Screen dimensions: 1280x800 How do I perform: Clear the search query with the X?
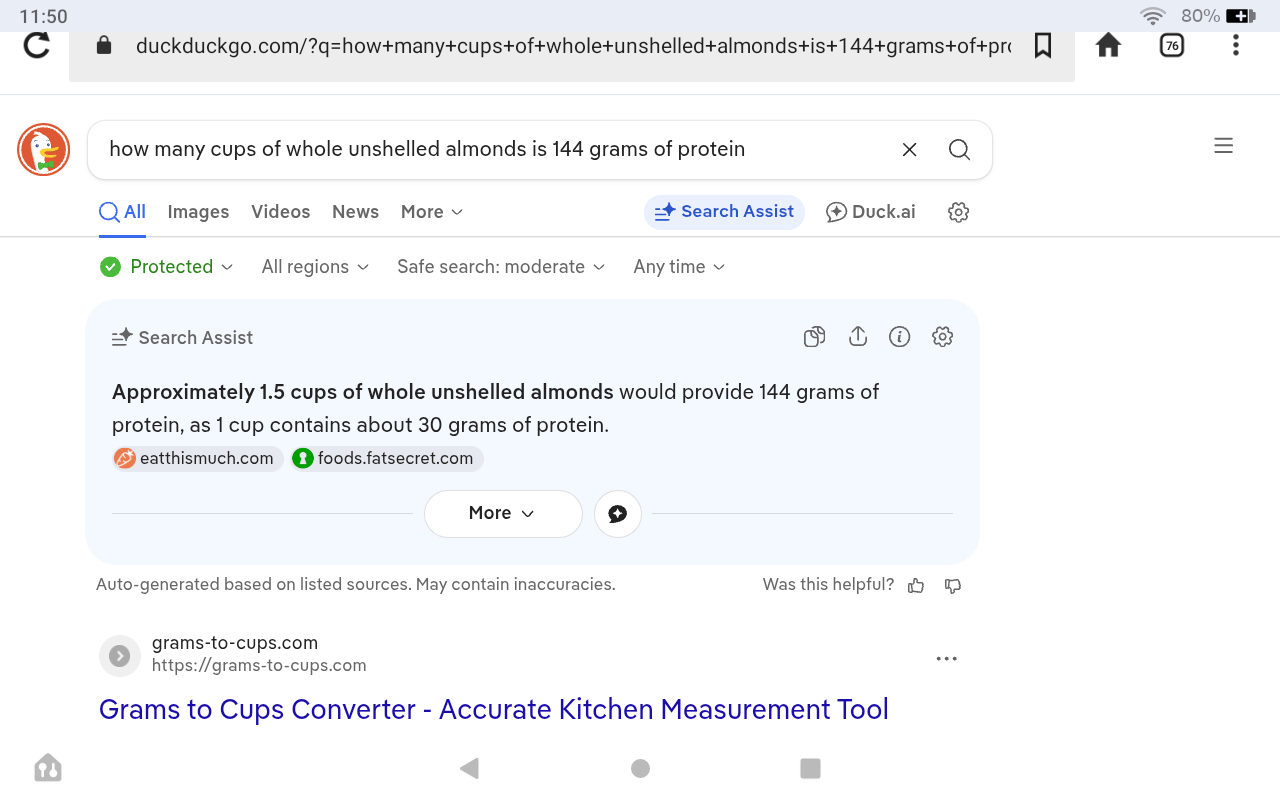pos(909,150)
